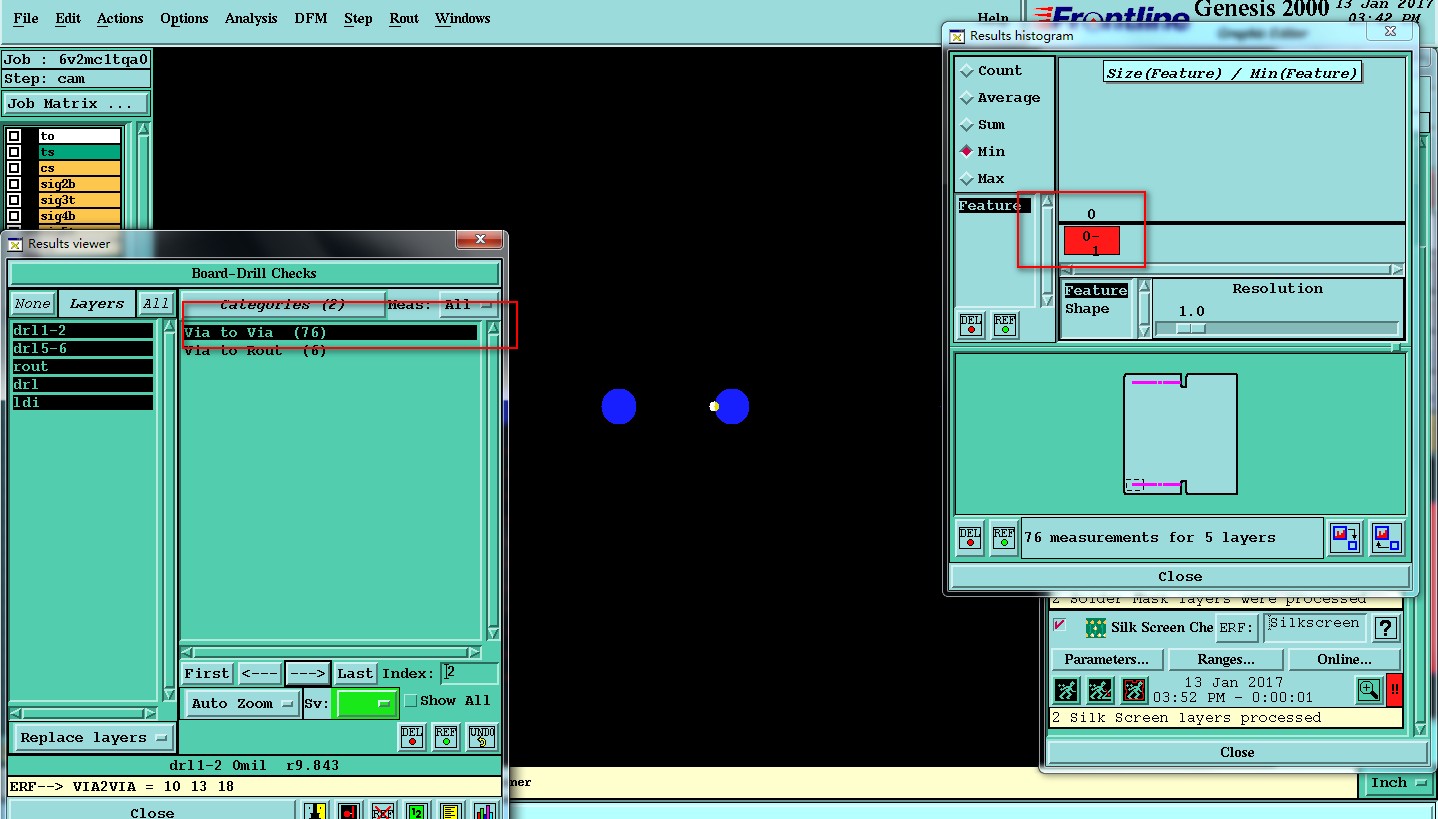Click second running-man icon in Silk Screen check

(1100, 690)
